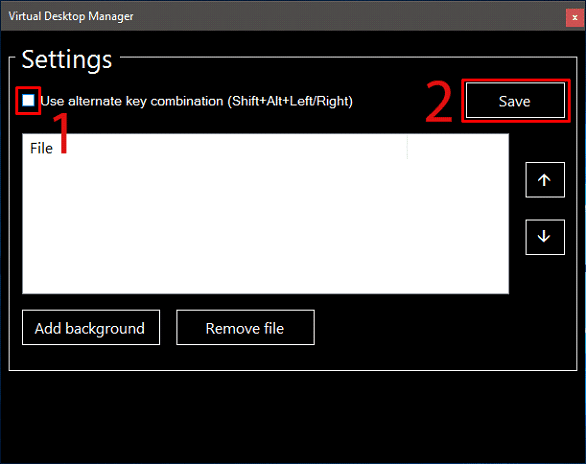Viewport: 586px width, 464px height.
Task: Click inside the empty background file list
Action: (x=265, y=226)
